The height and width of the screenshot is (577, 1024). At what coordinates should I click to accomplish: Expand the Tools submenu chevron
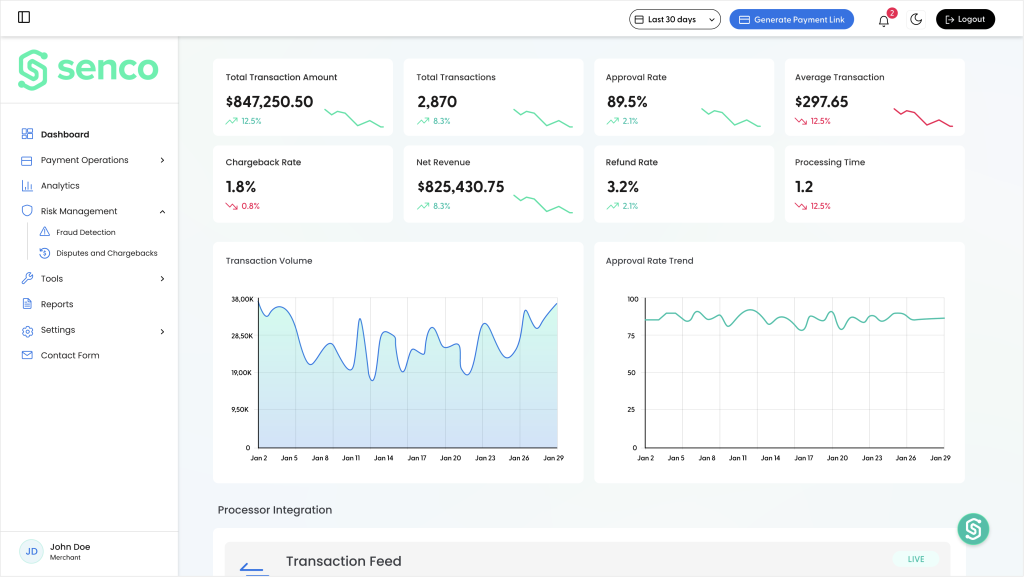(162, 279)
